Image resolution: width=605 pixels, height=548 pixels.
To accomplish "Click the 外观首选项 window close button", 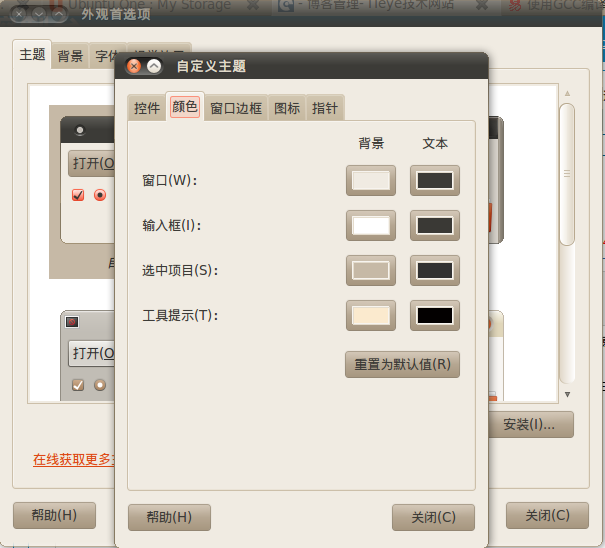I will pyautogui.click(x=19, y=14).
